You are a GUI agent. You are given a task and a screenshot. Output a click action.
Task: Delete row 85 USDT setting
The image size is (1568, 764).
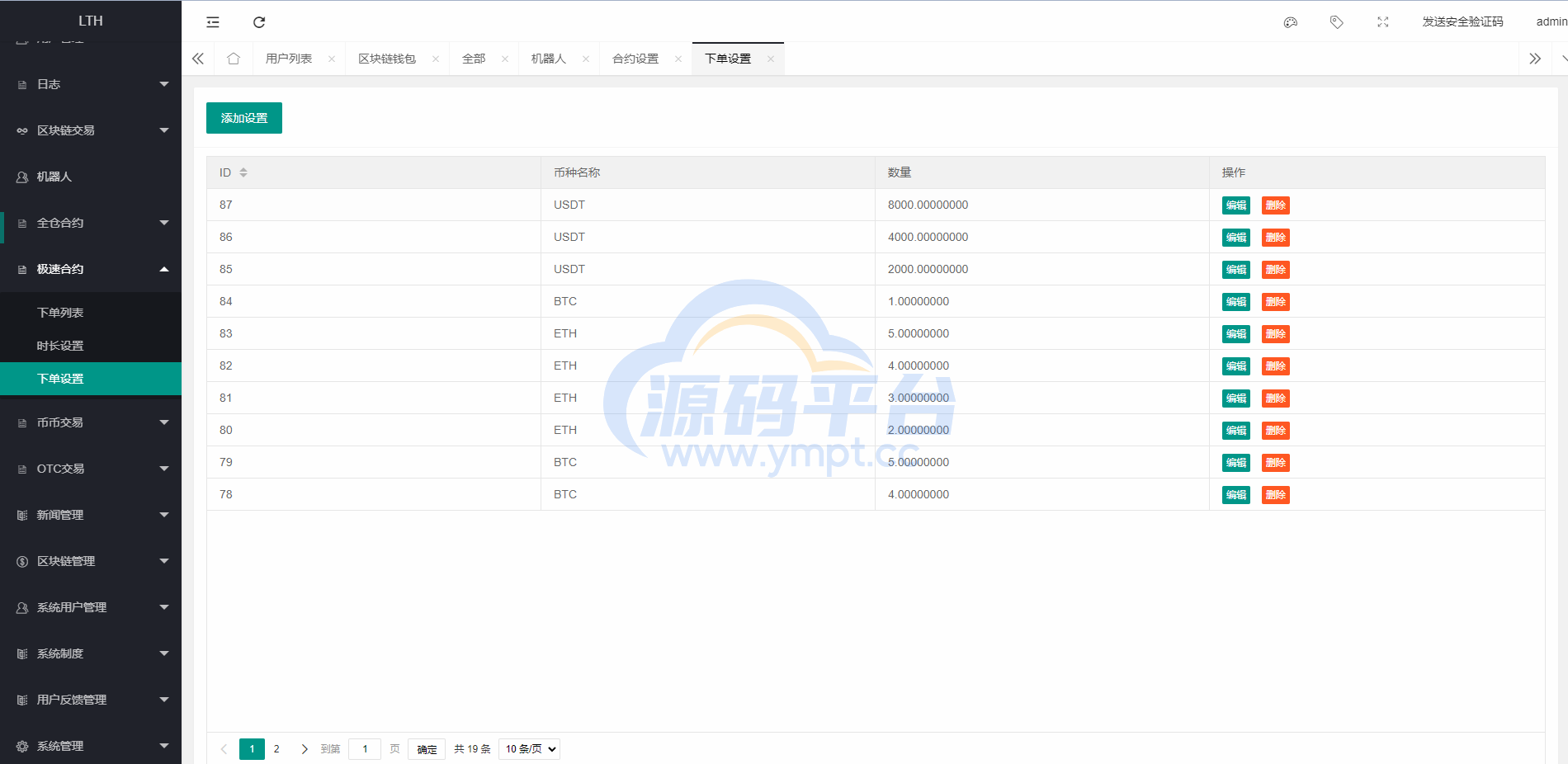(x=1276, y=270)
